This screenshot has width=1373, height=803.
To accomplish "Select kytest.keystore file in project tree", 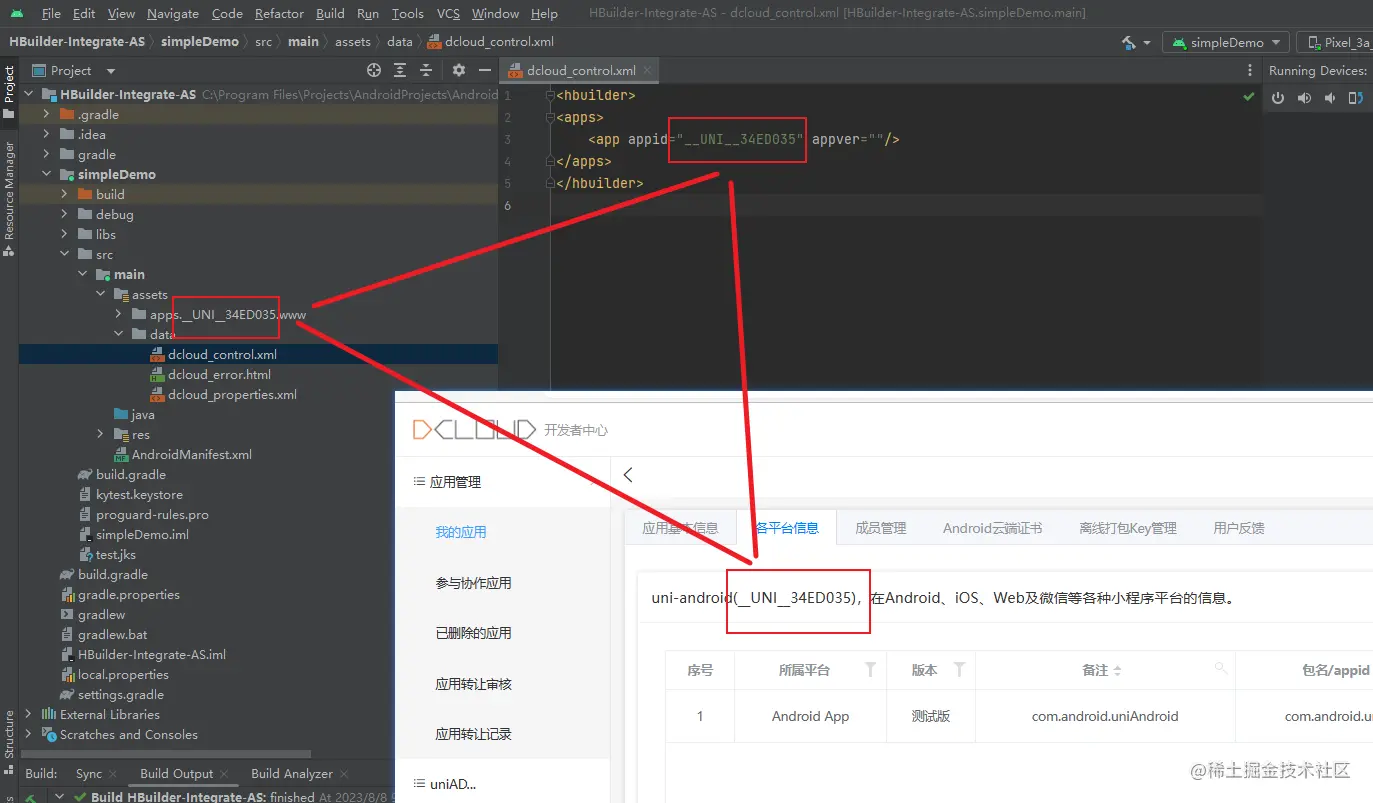I will point(139,495).
